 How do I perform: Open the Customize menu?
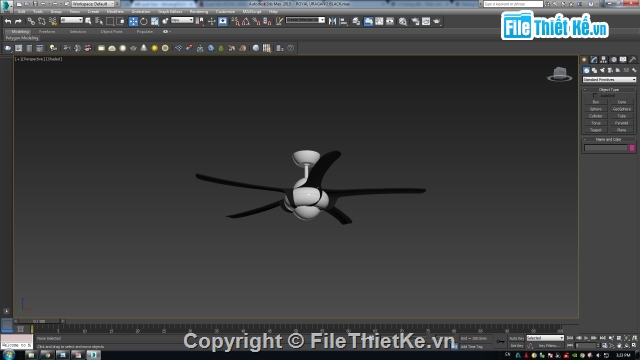(225, 11)
